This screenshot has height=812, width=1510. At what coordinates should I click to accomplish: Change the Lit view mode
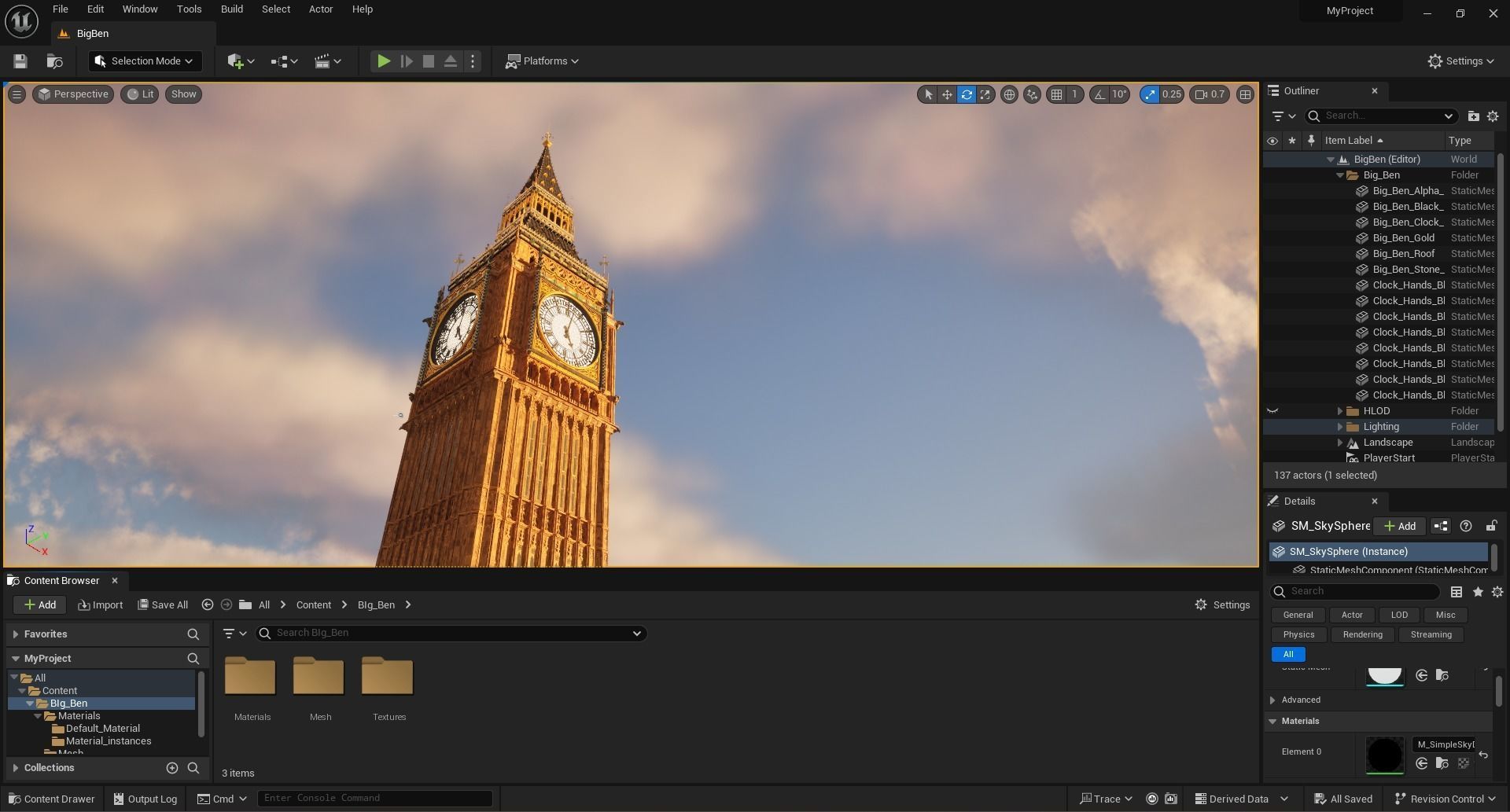click(140, 94)
